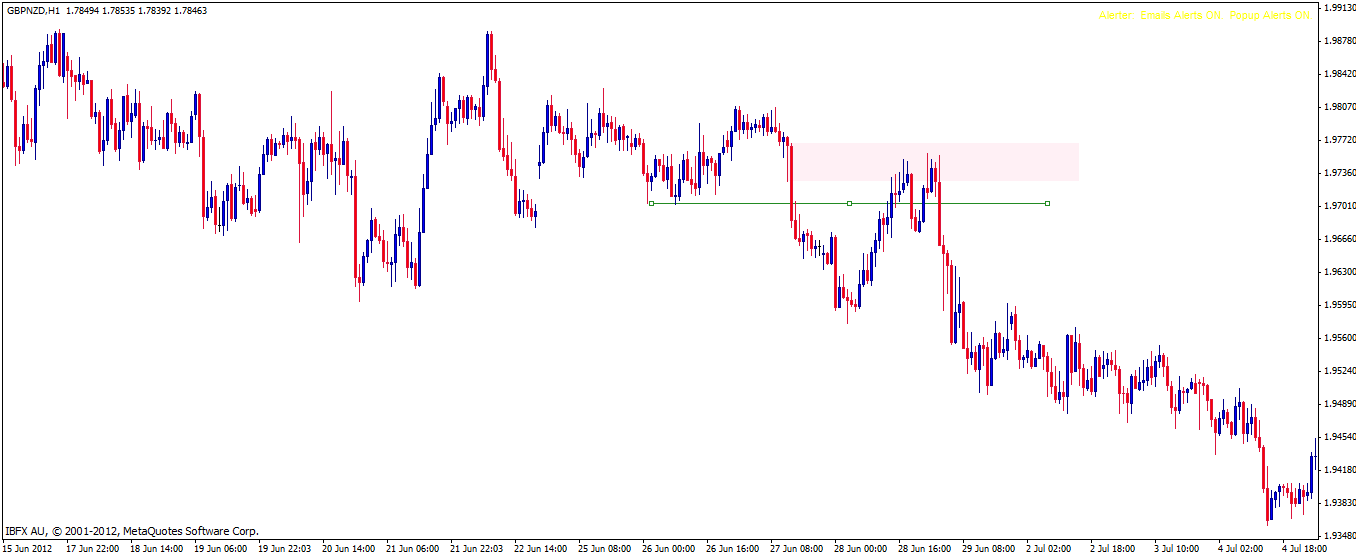Click the yellow Alerter alerts status text
The height and width of the screenshot is (556, 1356).
coord(1203,16)
